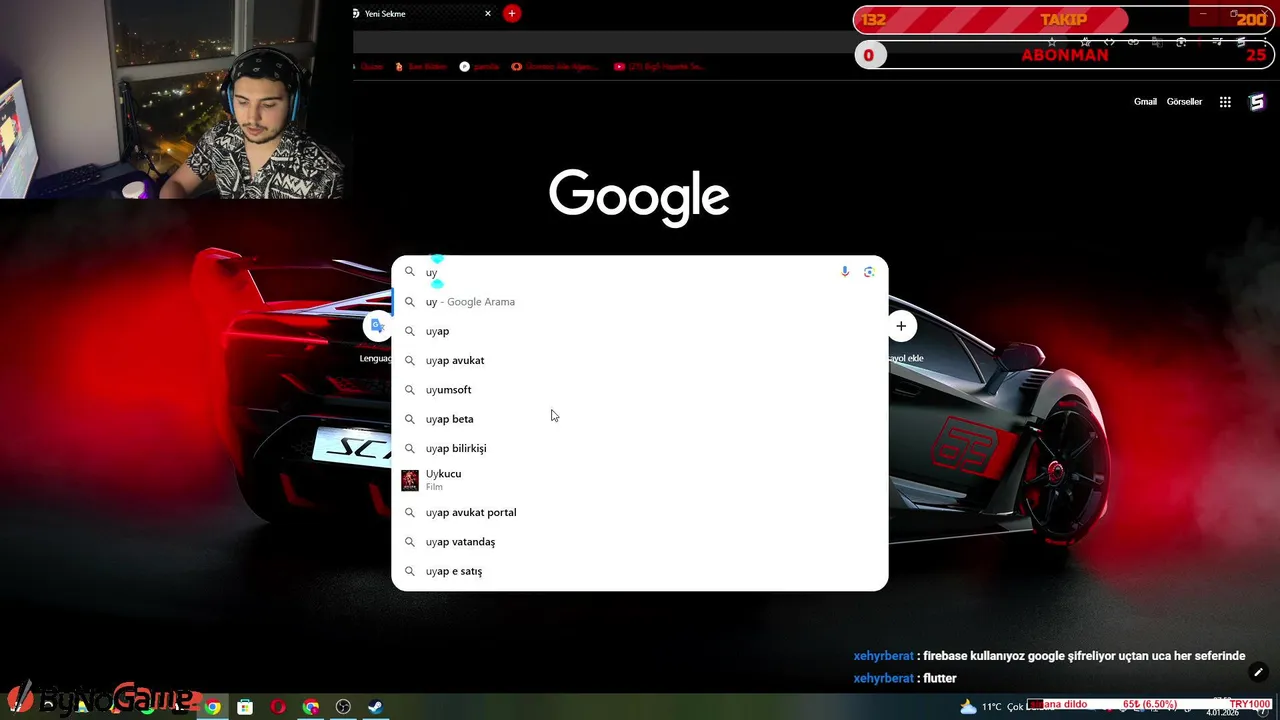Screen dimensions: 1280x720
Task: Choose the 'uyap e satış' suggestion
Action: click(640, 571)
